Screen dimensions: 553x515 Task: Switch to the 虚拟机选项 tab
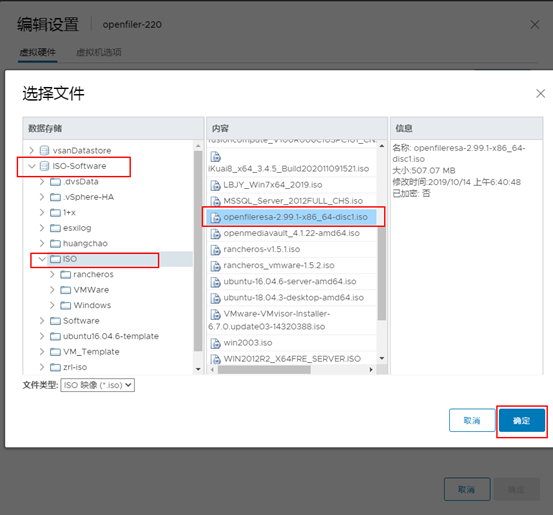[x=99, y=53]
